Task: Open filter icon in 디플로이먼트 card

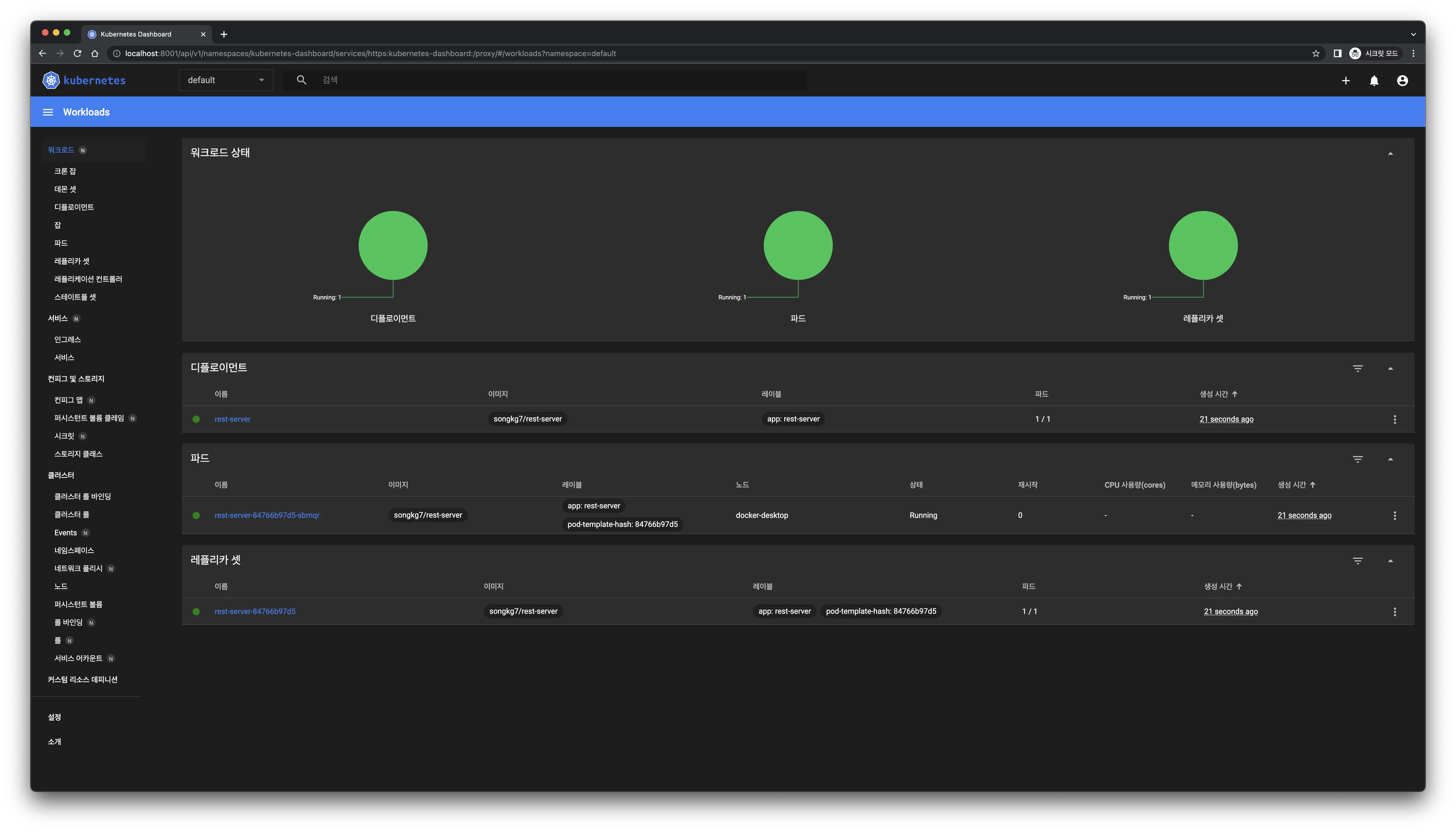Action: (x=1357, y=368)
